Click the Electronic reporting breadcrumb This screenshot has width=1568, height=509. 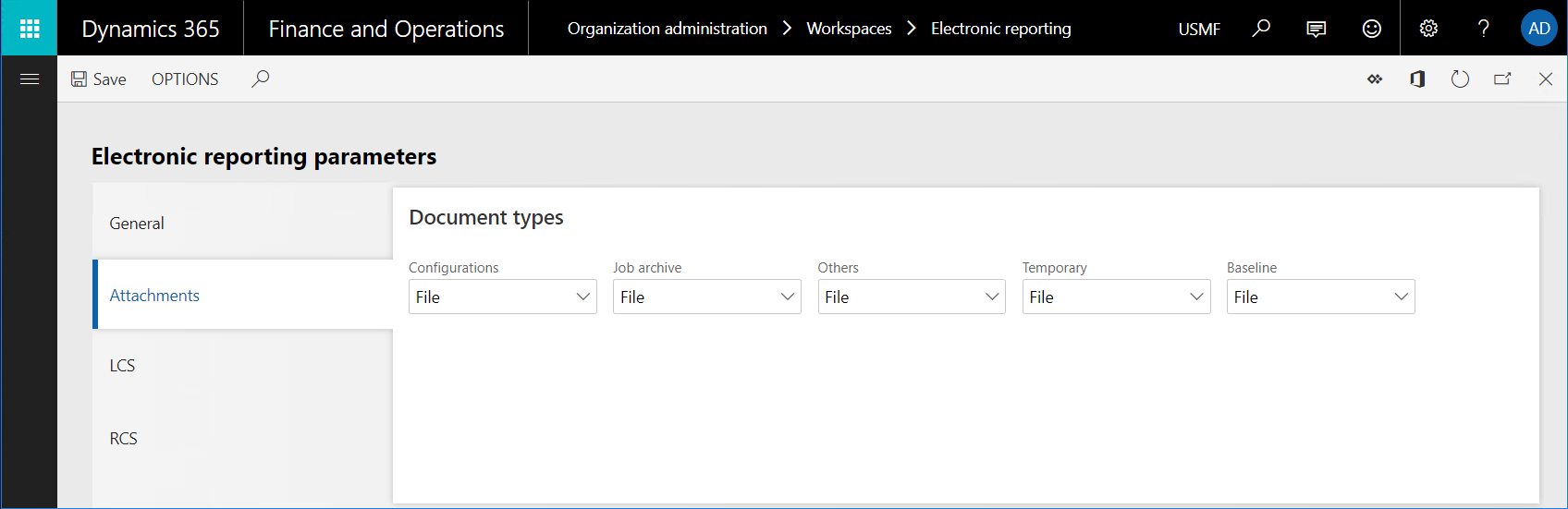pyautogui.click(x=1001, y=29)
